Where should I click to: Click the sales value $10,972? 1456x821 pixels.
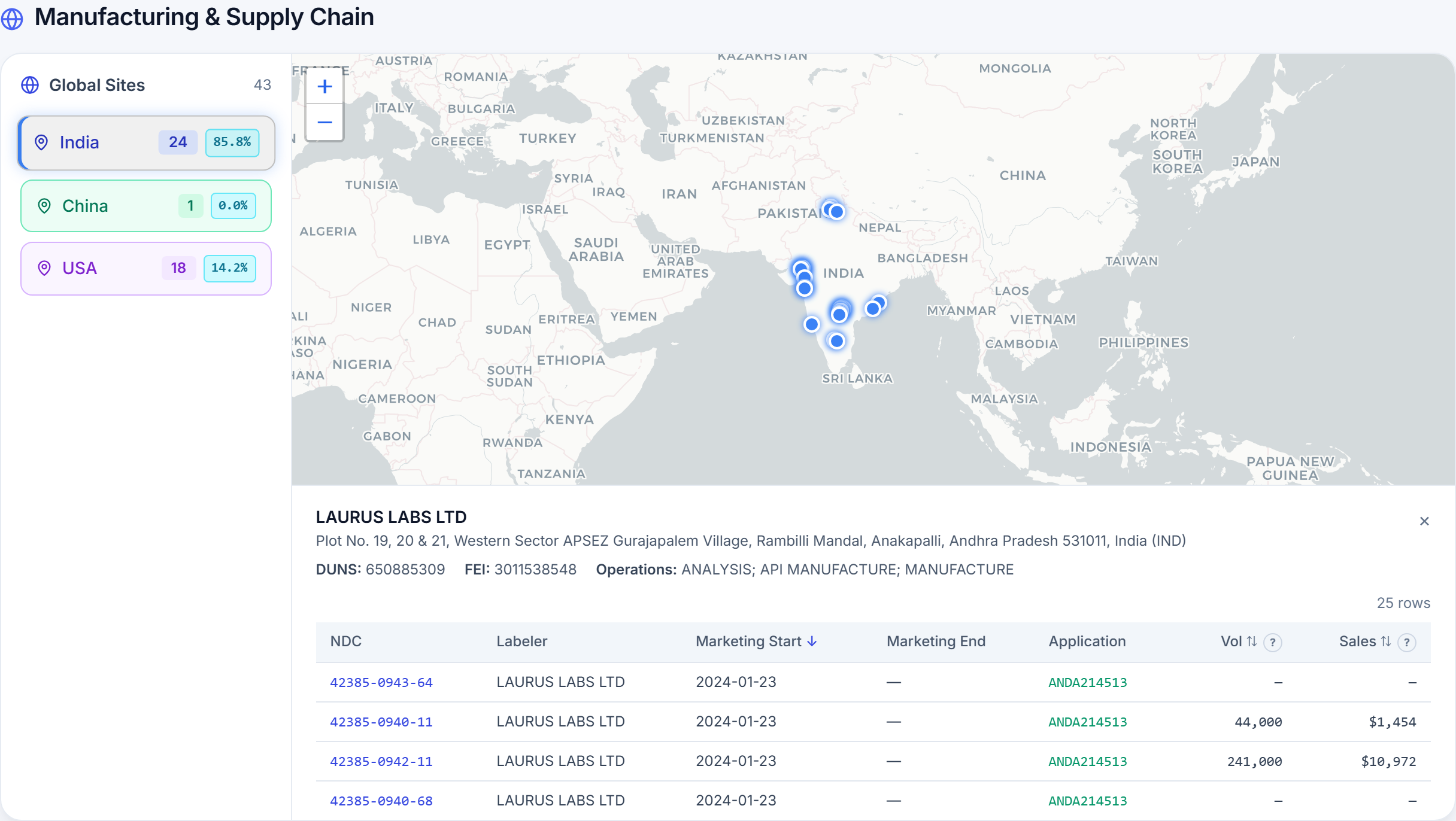click(1388, 761)
